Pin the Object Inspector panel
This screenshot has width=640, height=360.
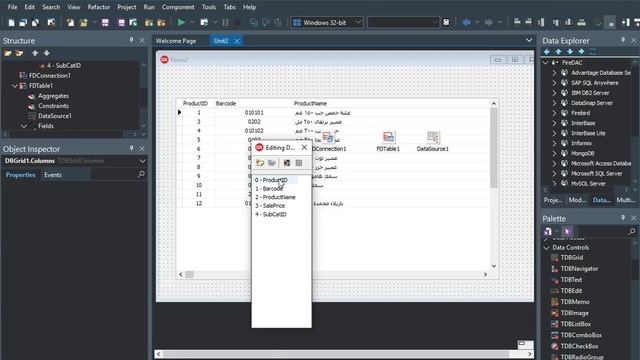pyautogui.click(x=131, y=148)
